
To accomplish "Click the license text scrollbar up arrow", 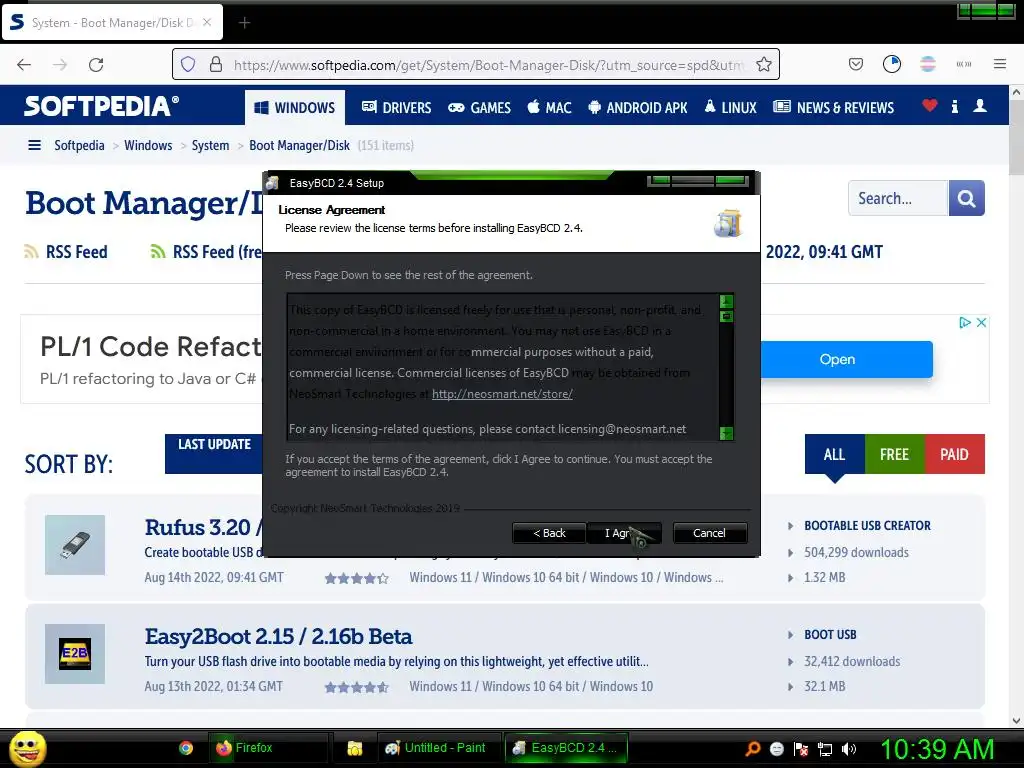I will point(726,301).
